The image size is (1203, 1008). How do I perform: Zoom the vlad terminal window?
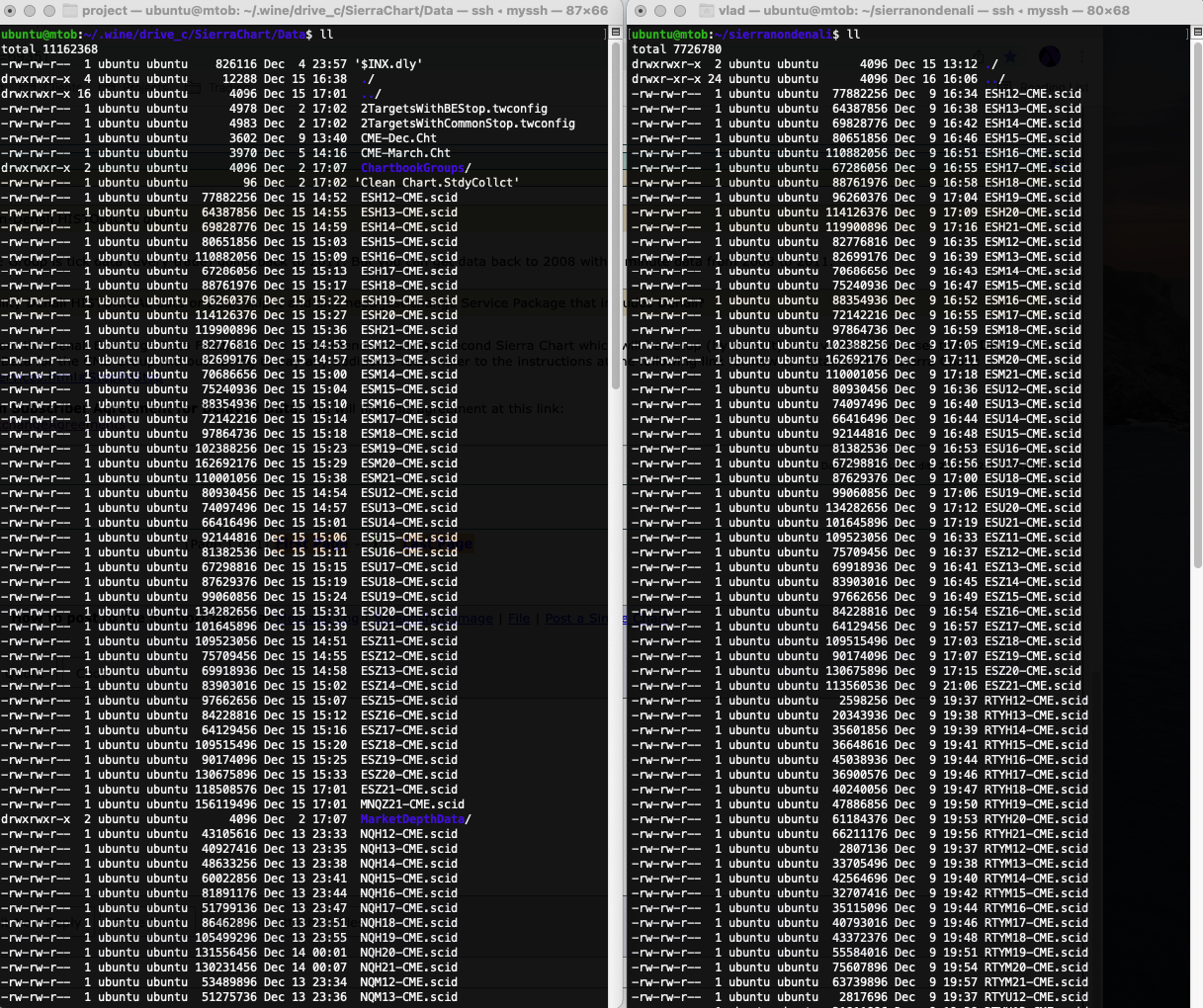click(680, 11)
